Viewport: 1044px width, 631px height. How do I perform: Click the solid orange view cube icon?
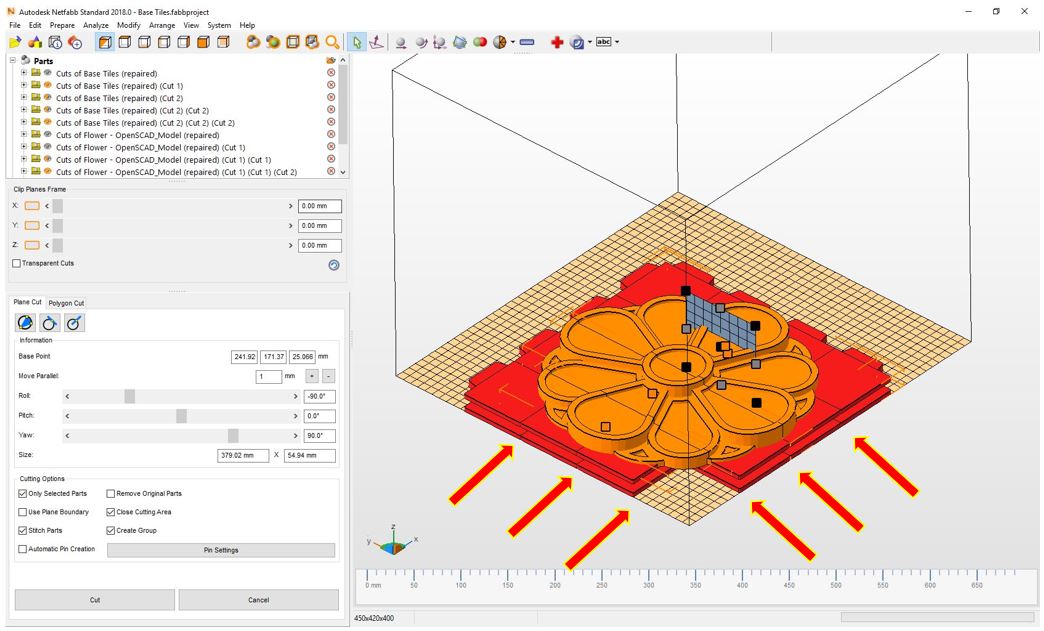pos(204,43)
